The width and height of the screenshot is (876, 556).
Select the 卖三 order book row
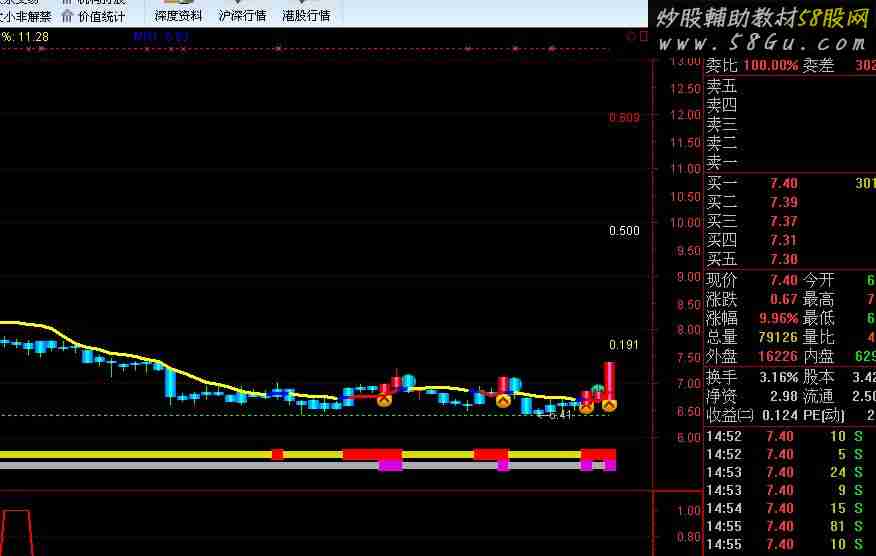(x=789, y=124)
